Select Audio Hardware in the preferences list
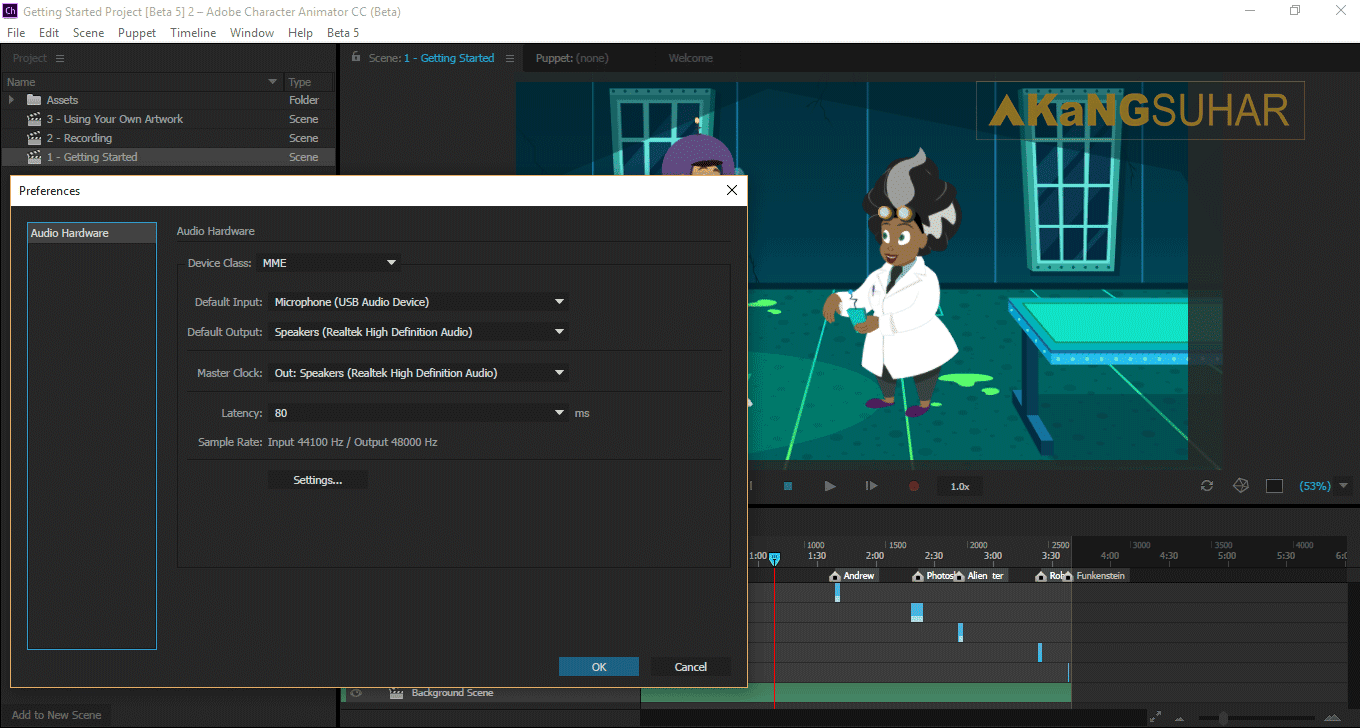Screen dimensions: 1360x728 (x=92, y=233)
